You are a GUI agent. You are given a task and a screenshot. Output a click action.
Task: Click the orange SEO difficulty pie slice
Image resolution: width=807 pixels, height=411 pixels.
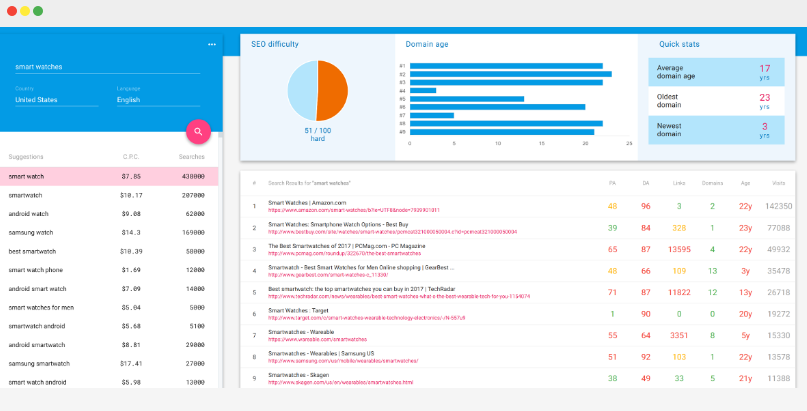click(x=333, y=91)
